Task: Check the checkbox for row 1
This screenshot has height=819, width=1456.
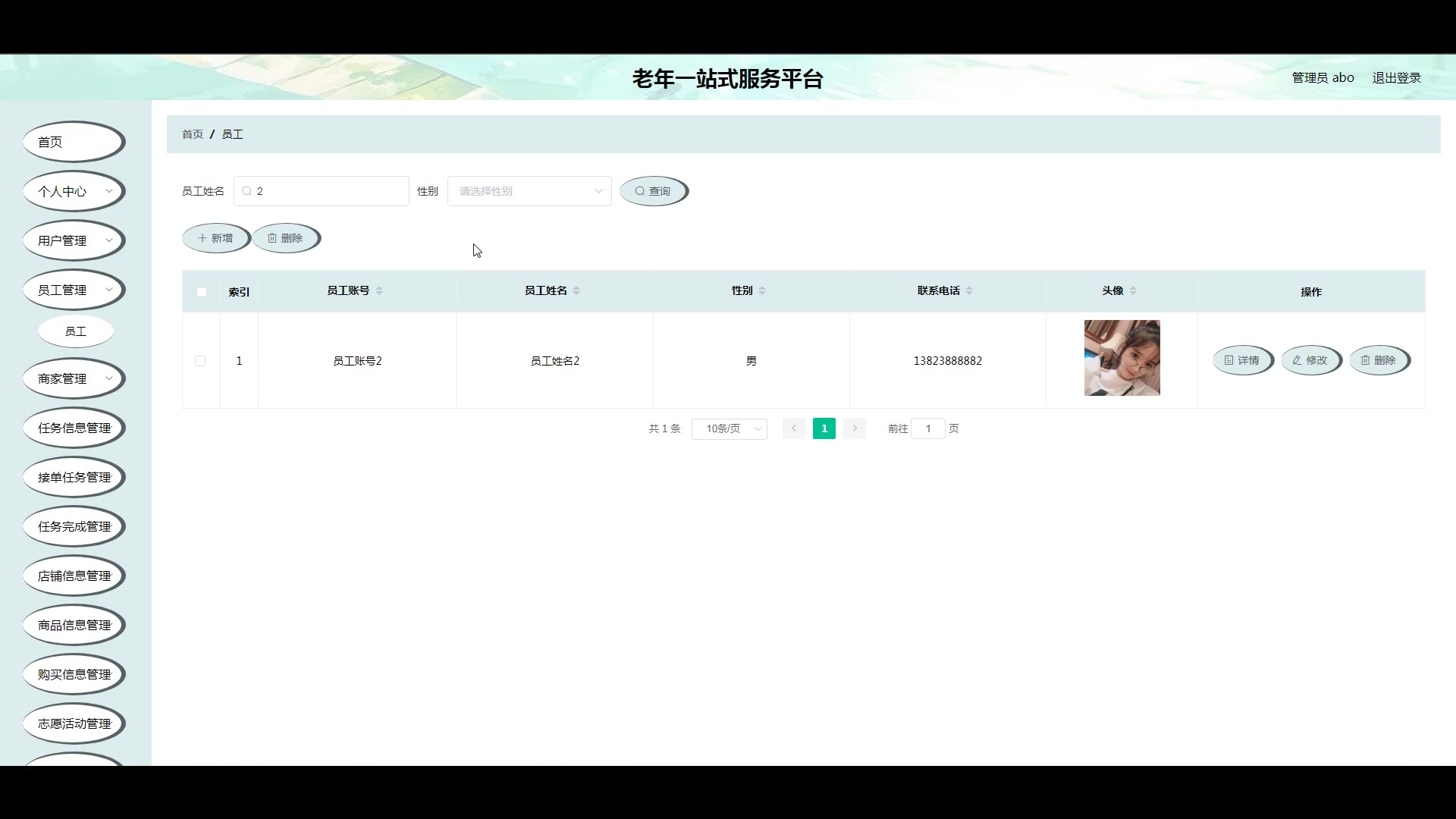Action: [200, 361]
